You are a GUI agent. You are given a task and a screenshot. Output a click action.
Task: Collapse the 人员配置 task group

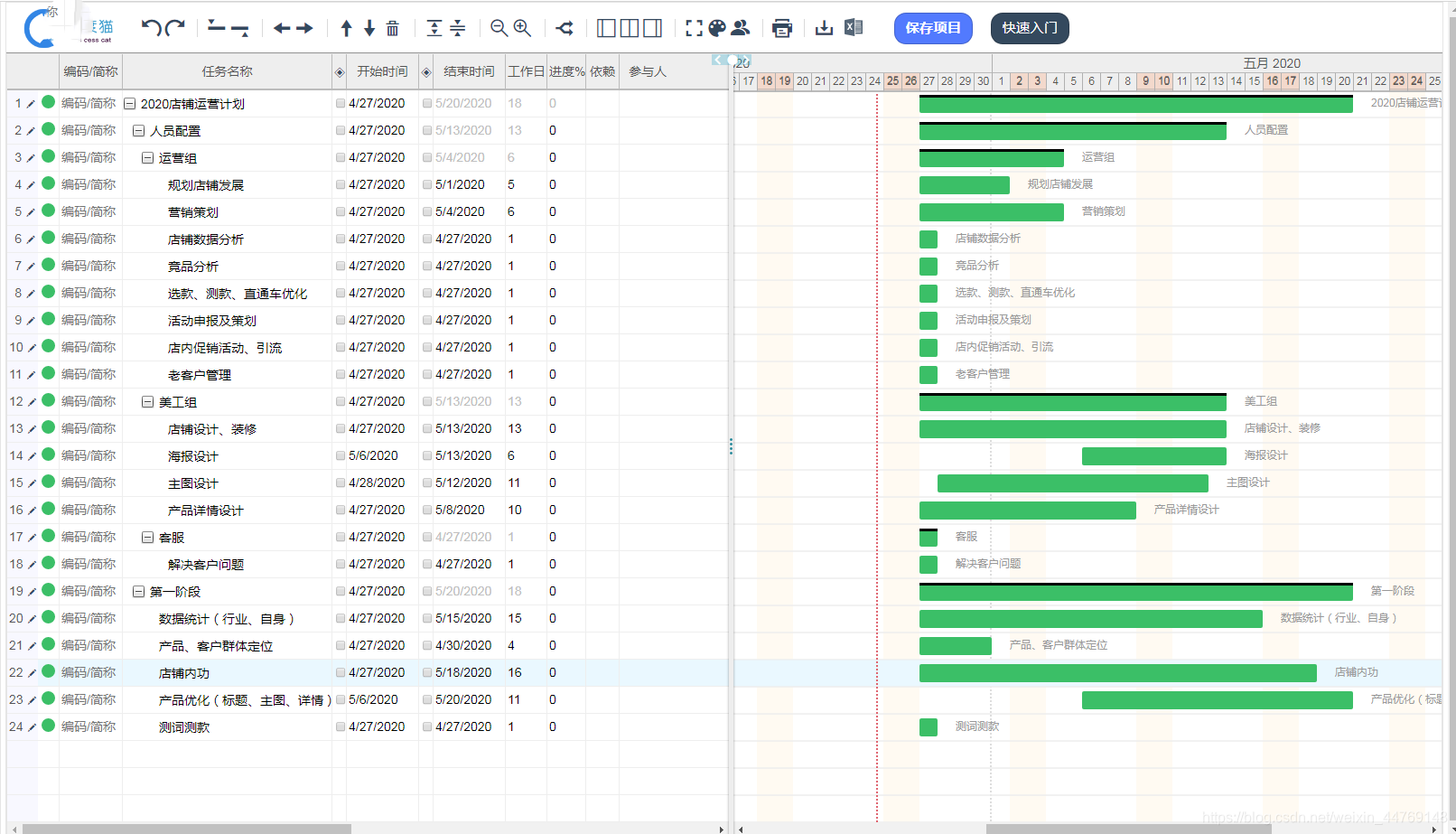[138, 131]
